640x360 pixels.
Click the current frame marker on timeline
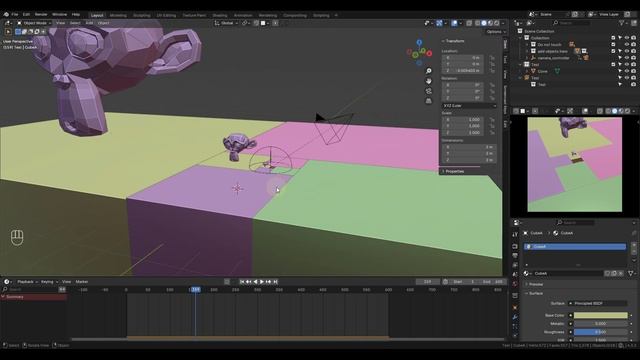click(x=196, y=289)
